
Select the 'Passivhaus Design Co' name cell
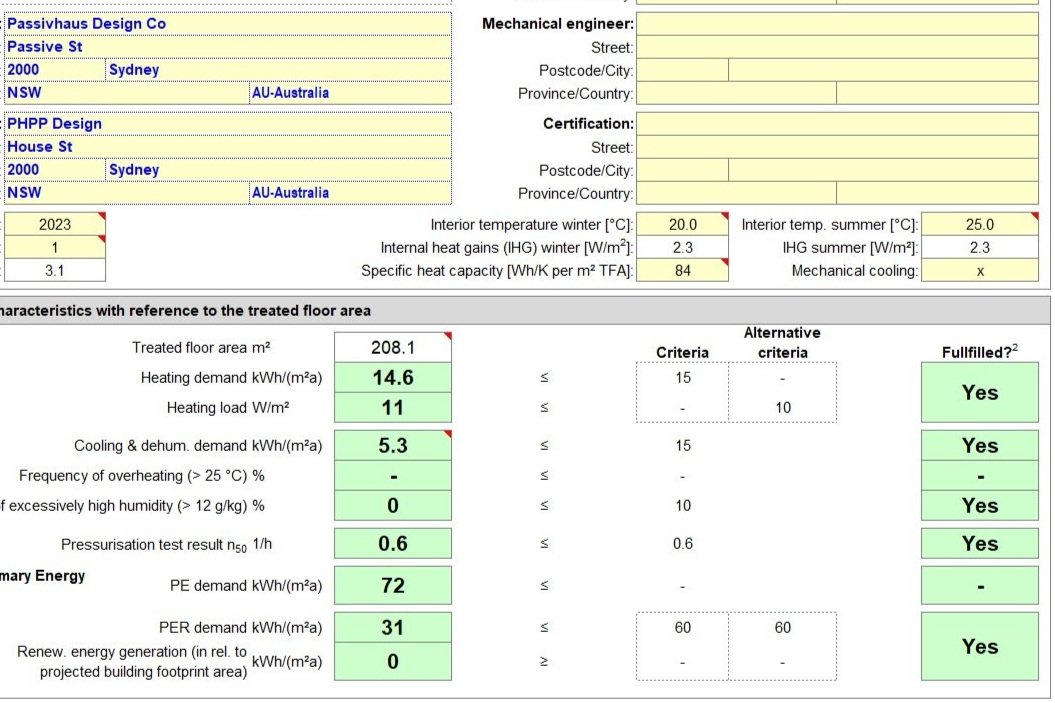click(228, 24)
